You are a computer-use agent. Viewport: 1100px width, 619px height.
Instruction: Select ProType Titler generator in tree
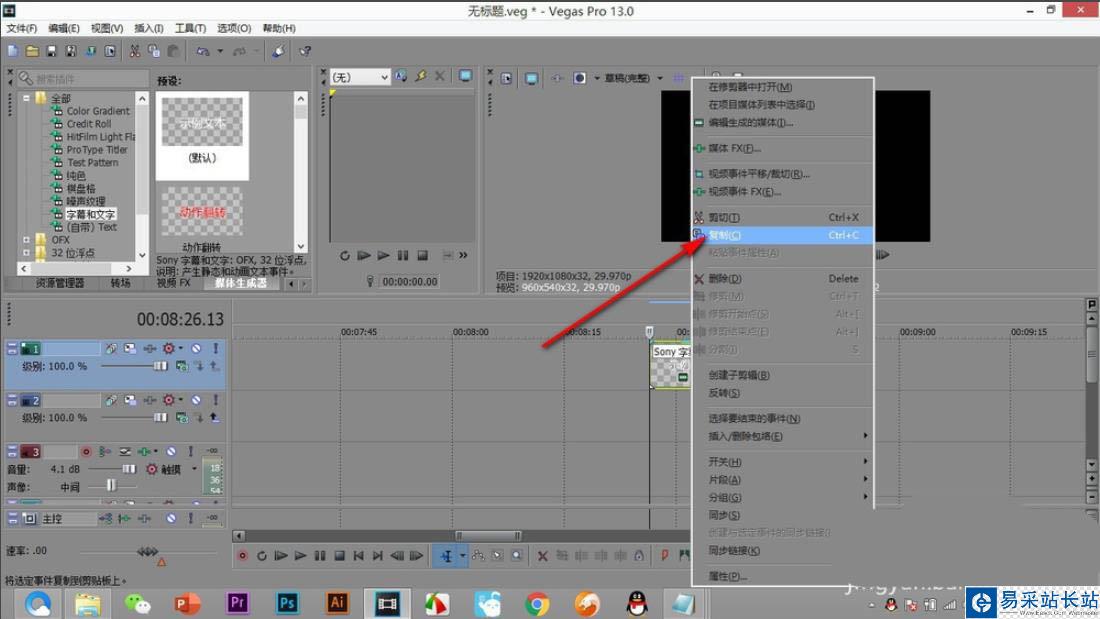pos(97,149)
